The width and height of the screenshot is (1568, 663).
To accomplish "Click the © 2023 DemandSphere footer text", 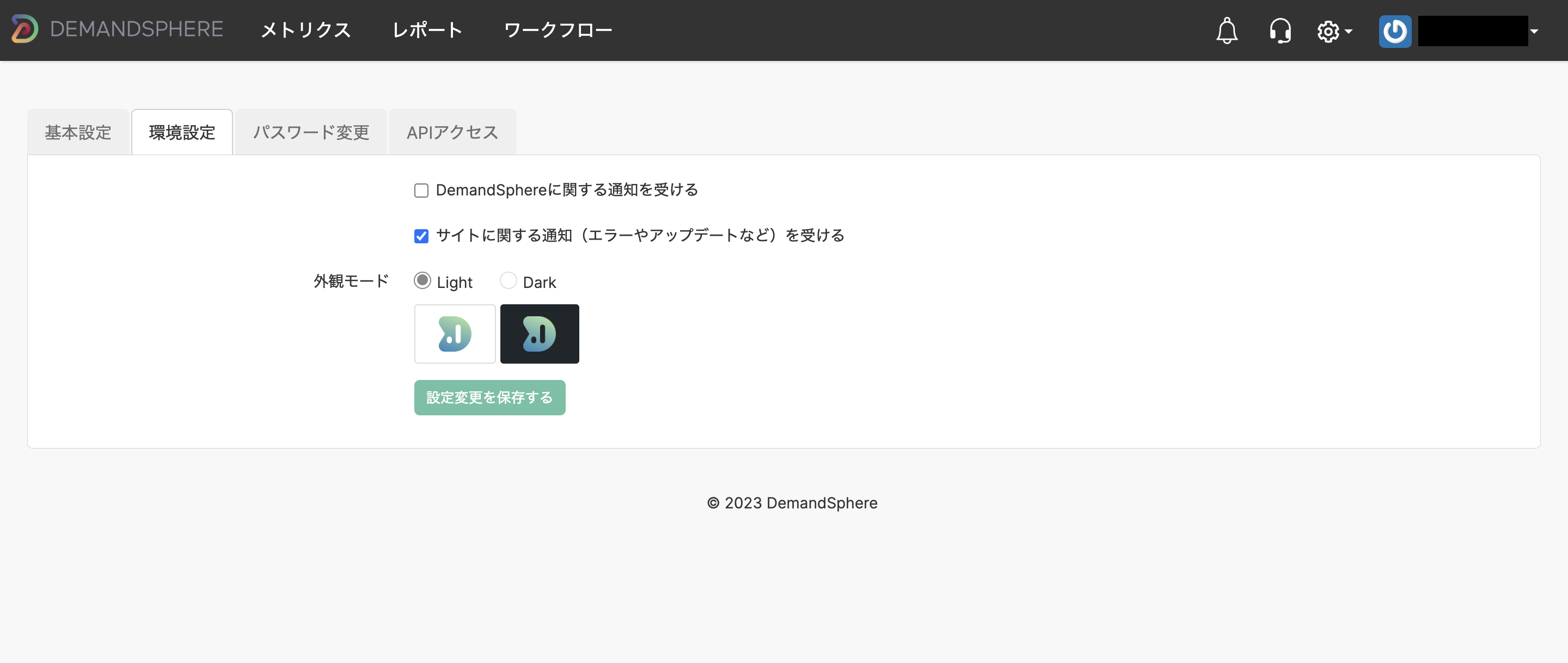I will (792, 503).
